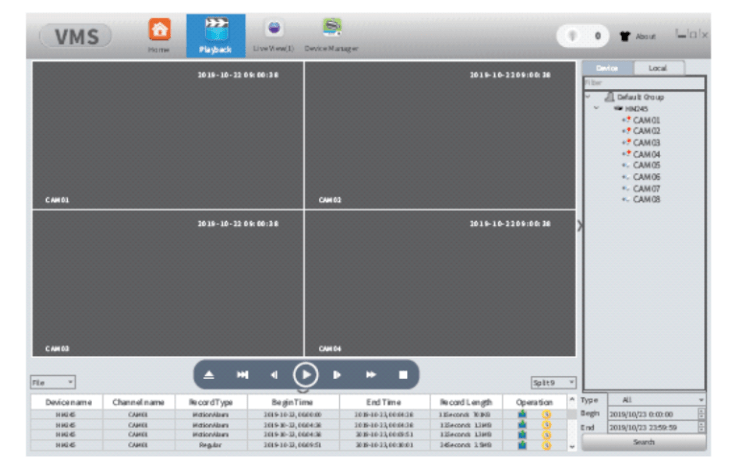Collapse the HM245 device node
Viewport: 750px width, 467px height.
coord(597,108)
